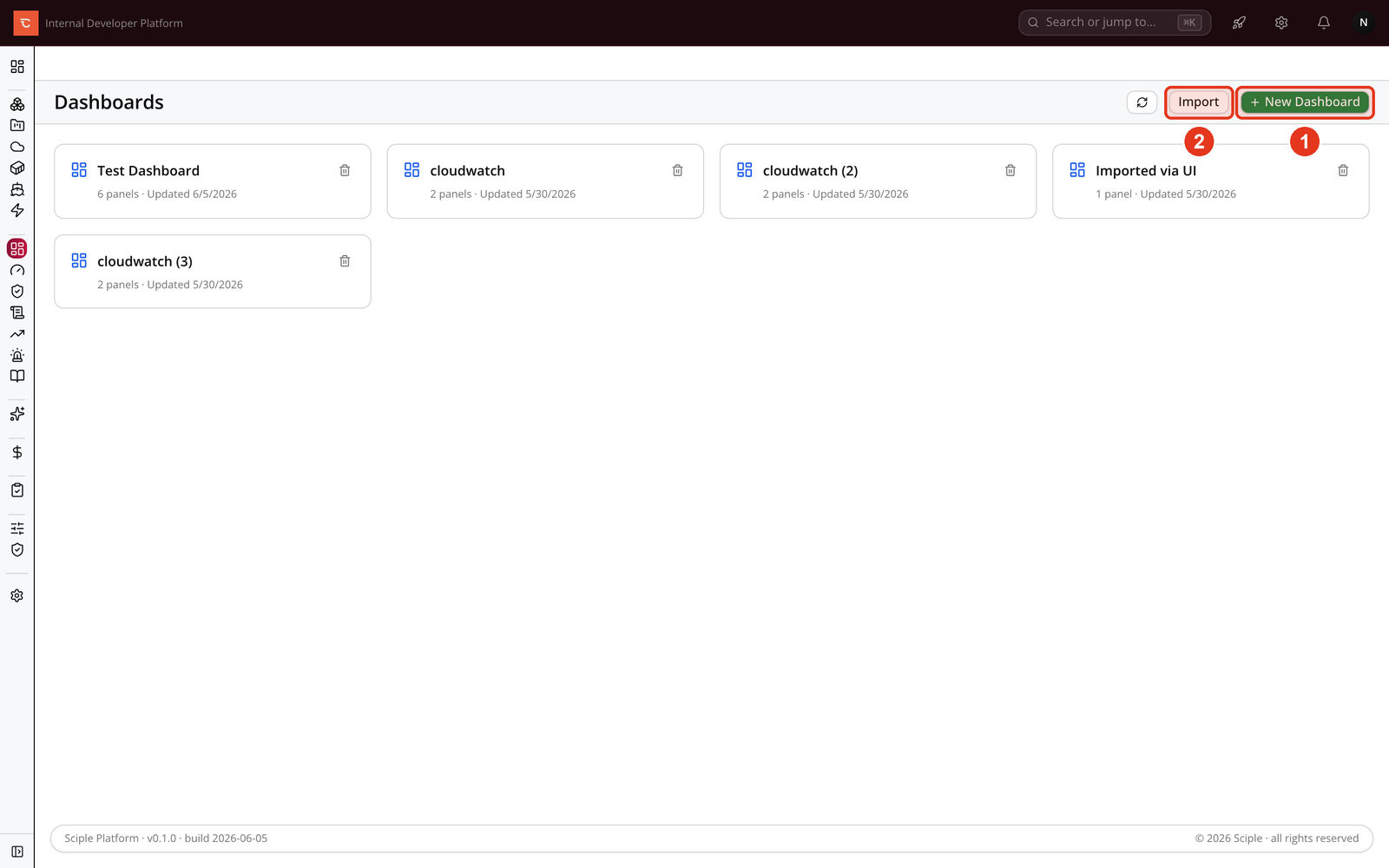
Task: Click the Dashboards page heading
Action: [x=109, y=102]
